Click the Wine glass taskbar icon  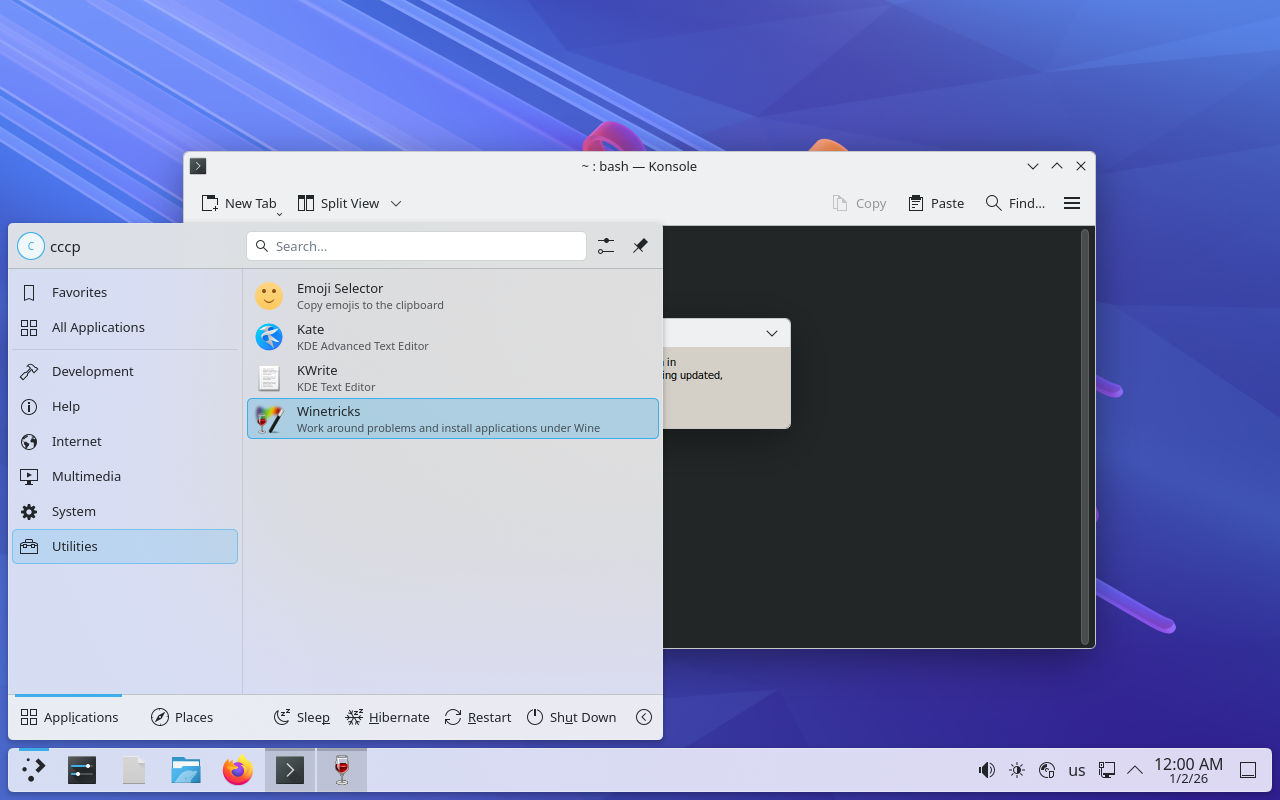342,770
